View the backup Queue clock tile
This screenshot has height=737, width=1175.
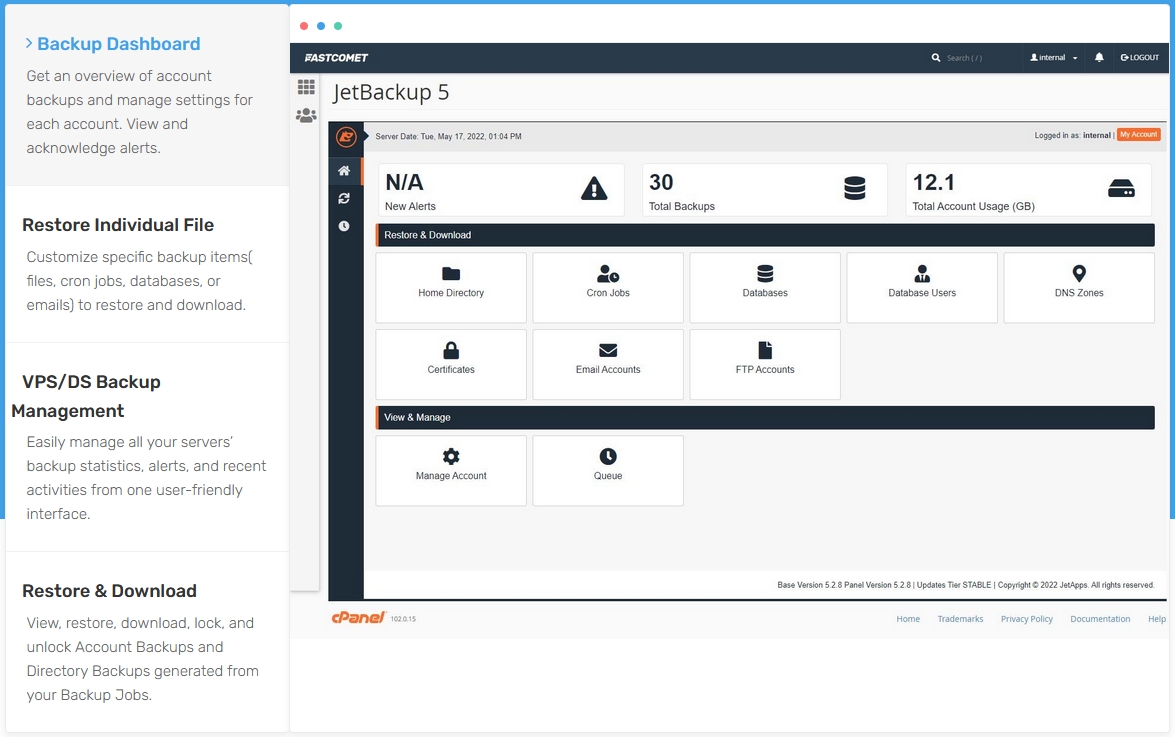click(x=608, y=470)
